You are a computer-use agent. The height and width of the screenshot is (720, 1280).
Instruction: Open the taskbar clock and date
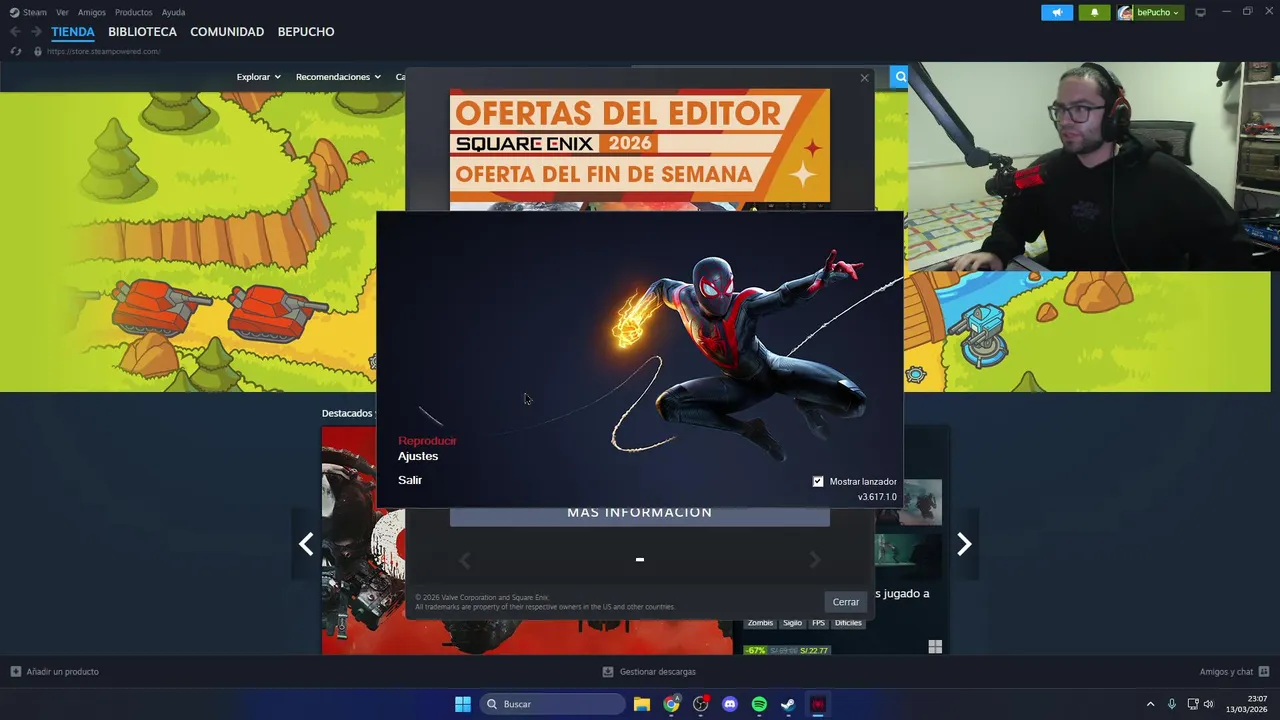click(1247, 704)
